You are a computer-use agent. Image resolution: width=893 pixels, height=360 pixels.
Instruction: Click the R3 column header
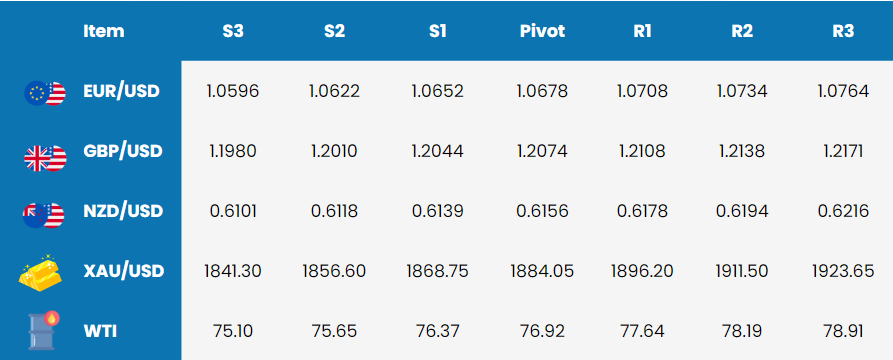coord(843,31)
